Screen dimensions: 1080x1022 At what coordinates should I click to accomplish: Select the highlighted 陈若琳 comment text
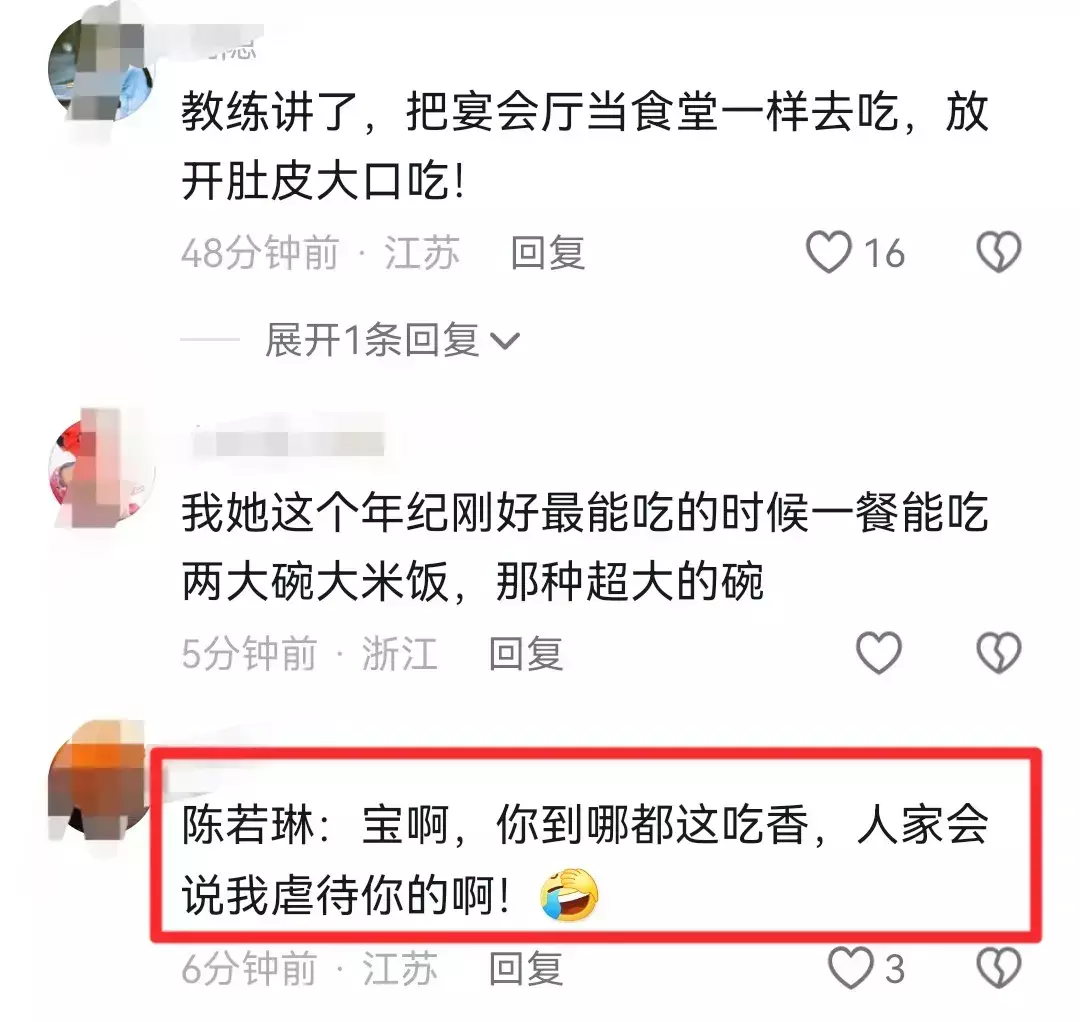pyautogui.click(x=585, y=861)
